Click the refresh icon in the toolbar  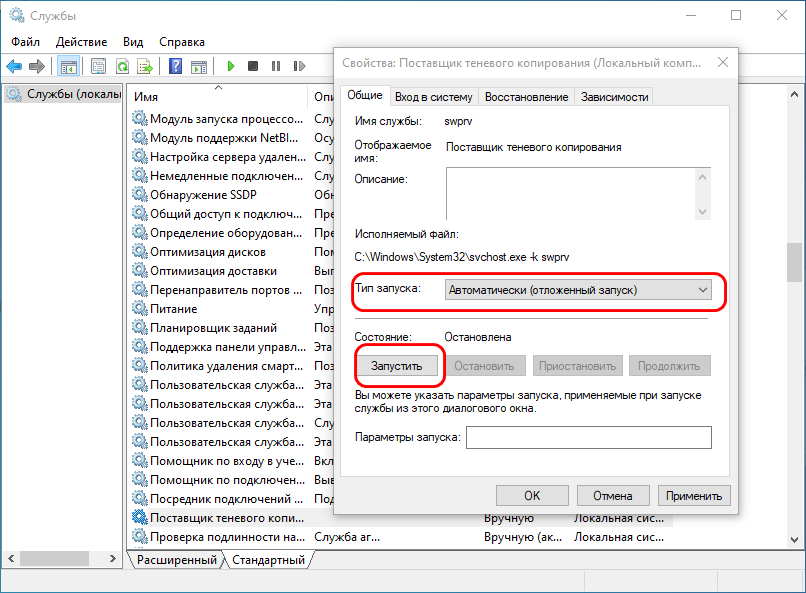(122, 66)
